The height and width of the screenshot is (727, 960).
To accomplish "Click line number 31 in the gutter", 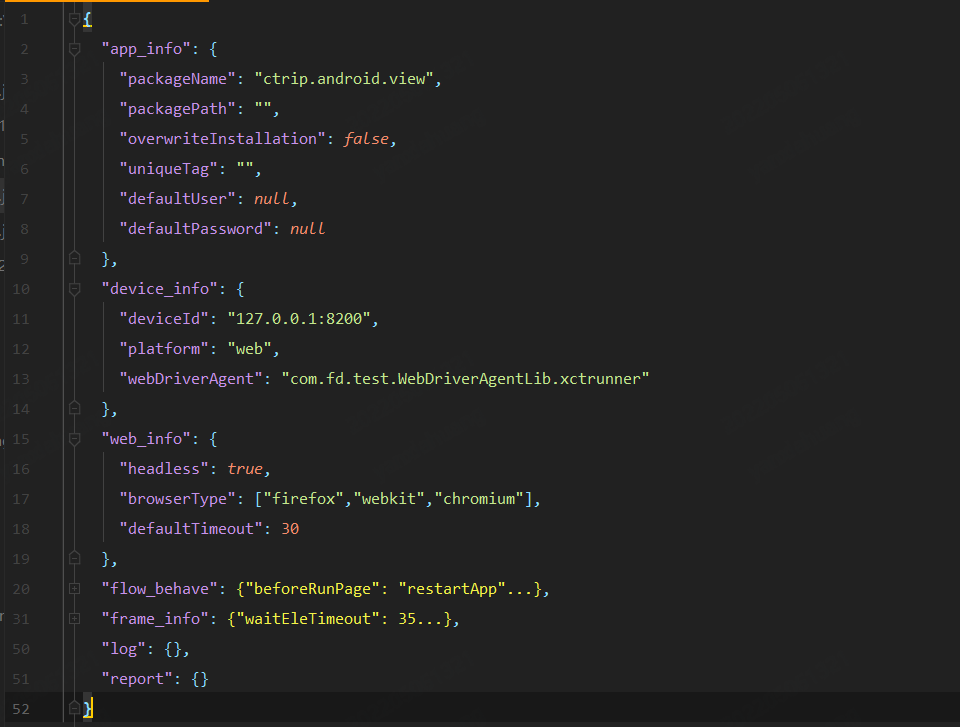I will pos(21,619).
